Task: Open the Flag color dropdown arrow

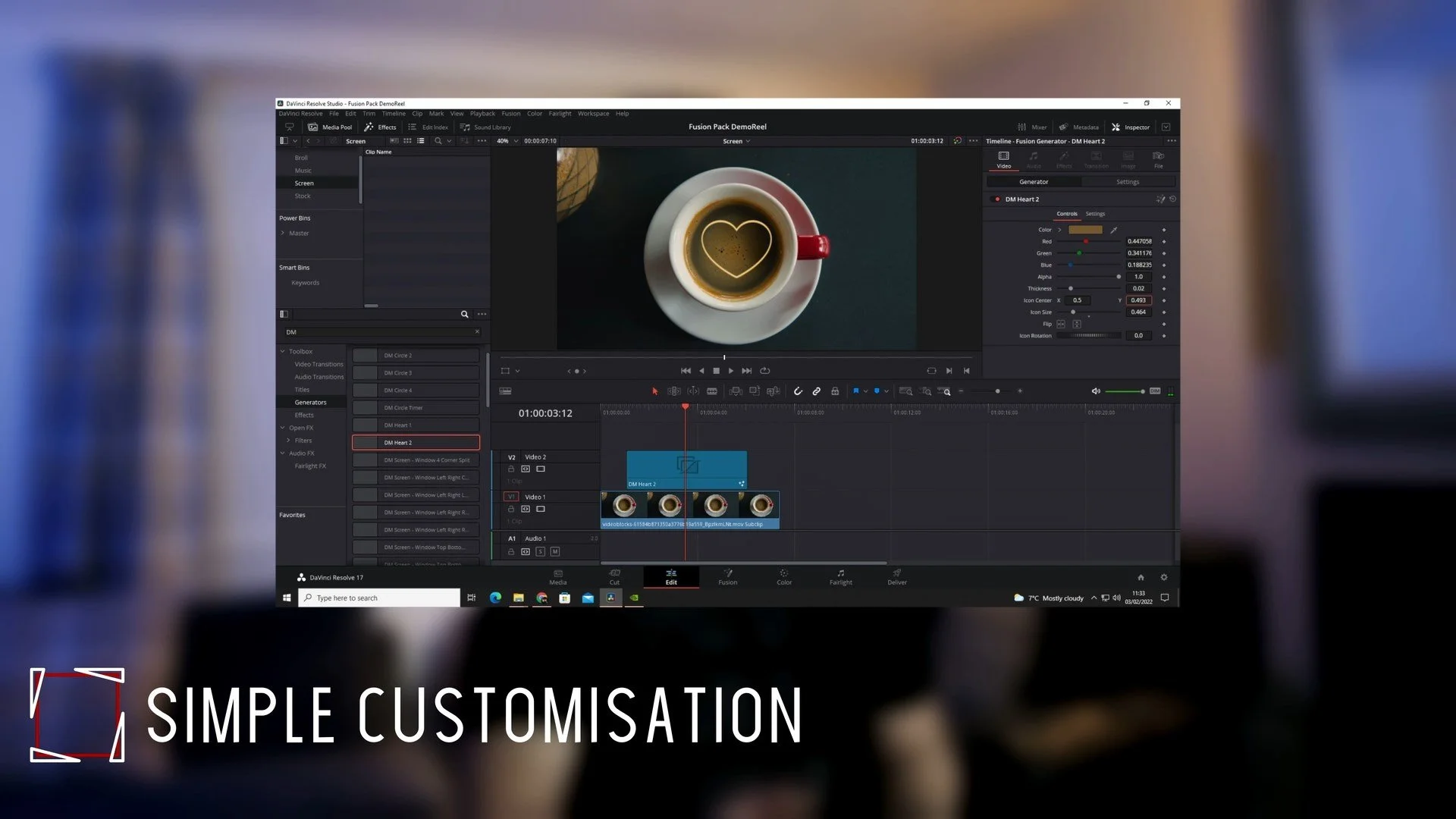Action: click(x=865, y=391)
